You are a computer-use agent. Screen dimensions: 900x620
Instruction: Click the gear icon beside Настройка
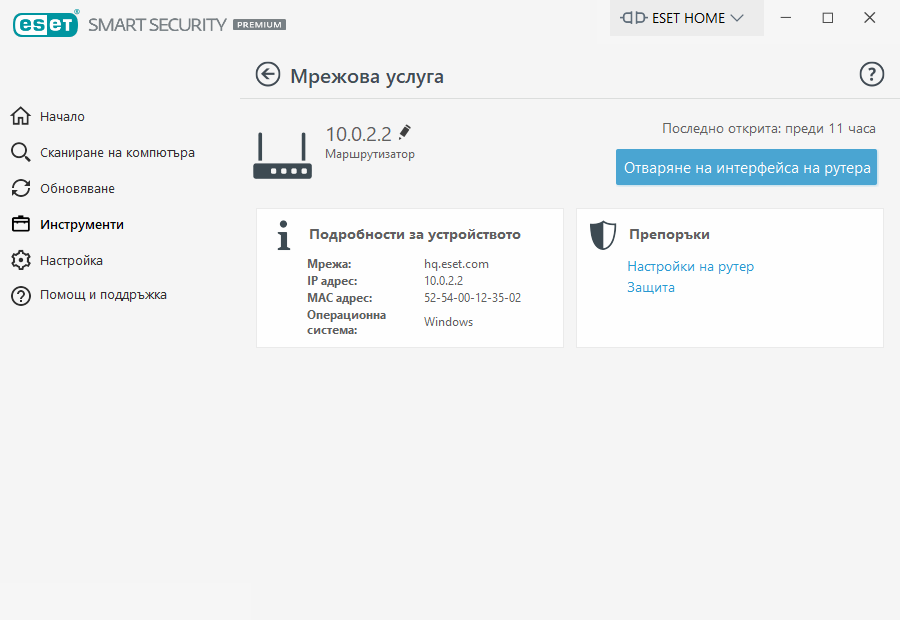click(x=21, y=260)
